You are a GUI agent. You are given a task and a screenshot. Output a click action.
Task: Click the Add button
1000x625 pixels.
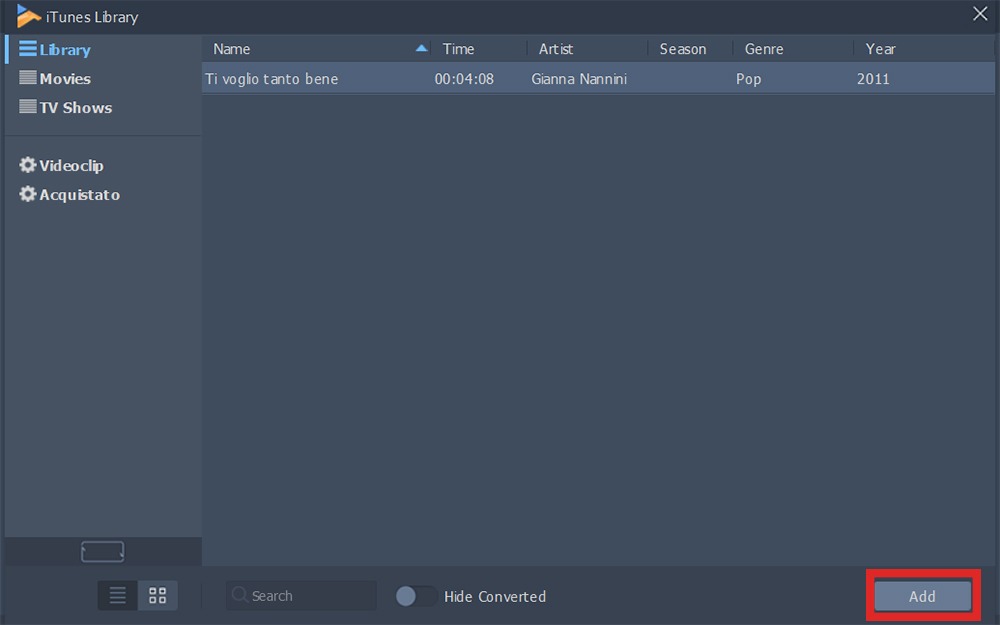922,596
